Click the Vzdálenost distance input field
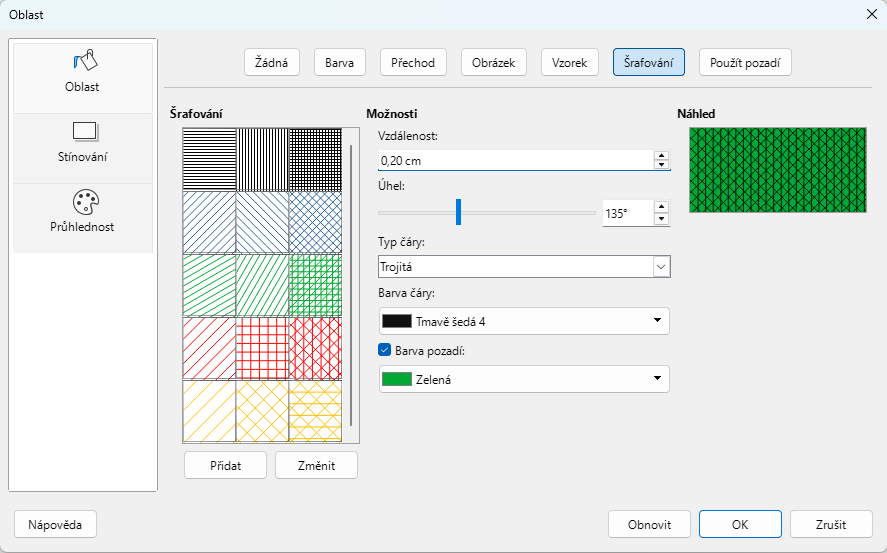The height and width of the screenshot is (553, 887). pyautogui.click(x=515, y=161)
